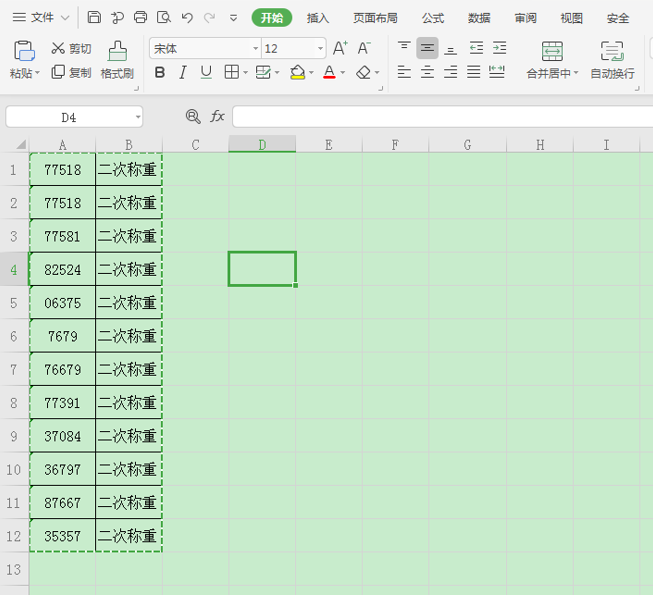Click the red font color A icon
653x596 pixels.
(x=329, y=72)
